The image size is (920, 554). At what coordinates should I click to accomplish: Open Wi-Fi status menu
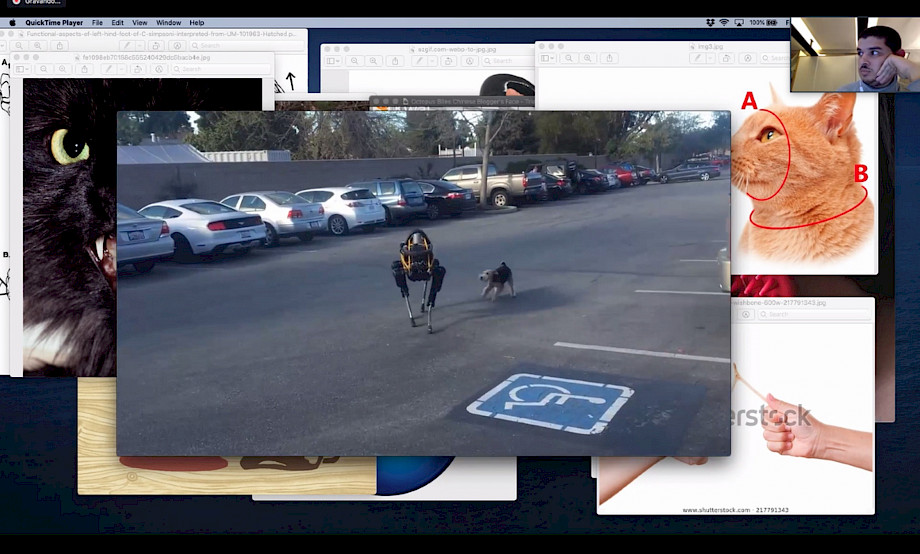coord(724,23)
